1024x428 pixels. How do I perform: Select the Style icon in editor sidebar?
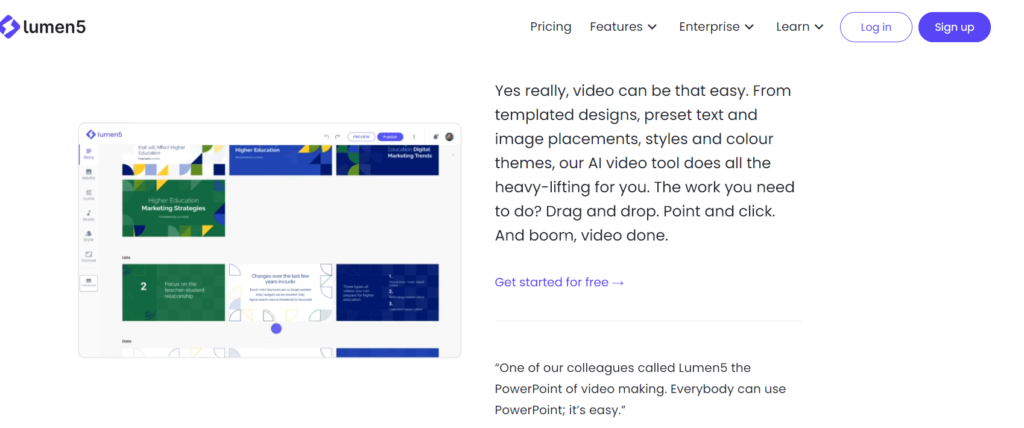pyautogui.click(x=89, y=236)
